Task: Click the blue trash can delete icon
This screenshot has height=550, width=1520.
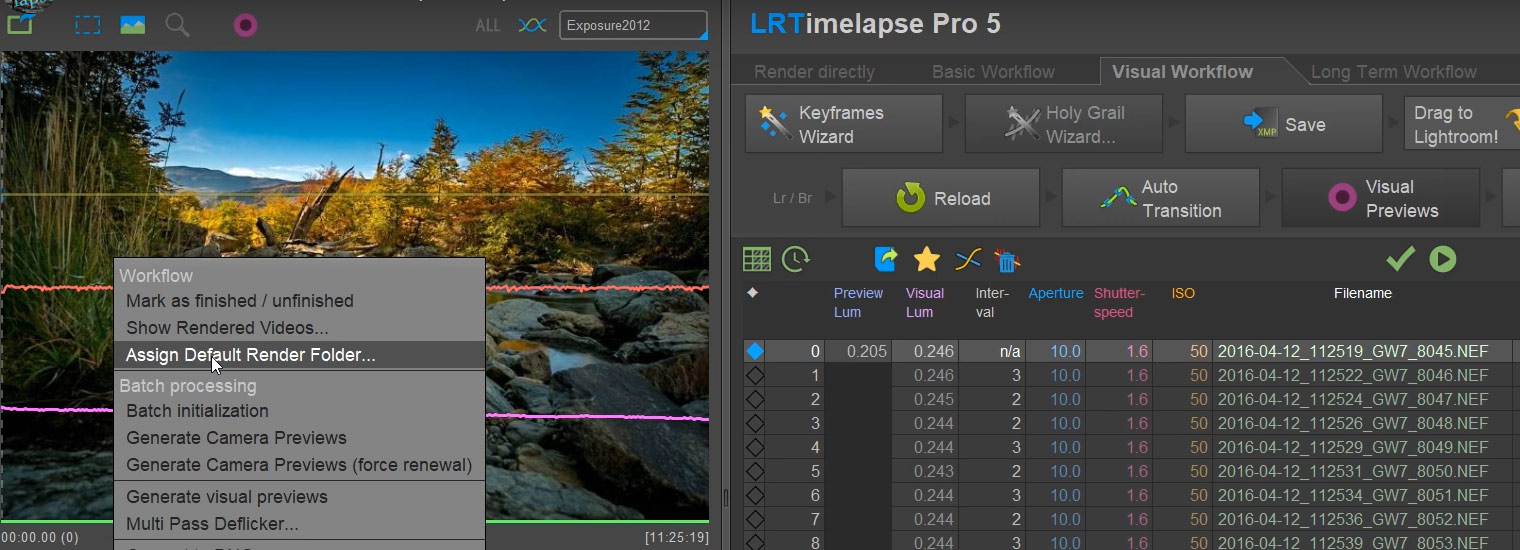Action: click(1007, 260)
